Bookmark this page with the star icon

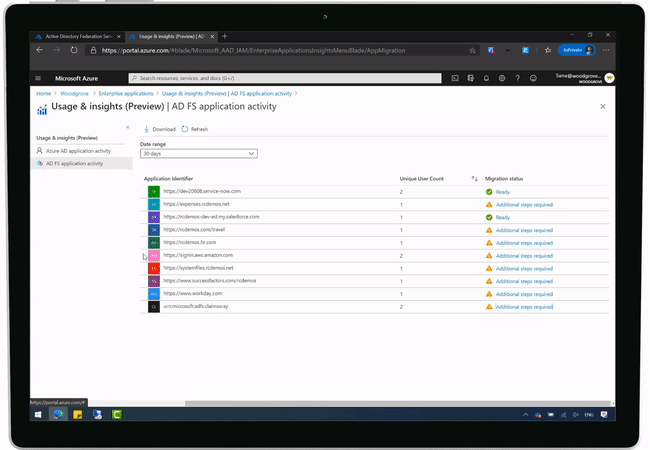click(472, 49)
